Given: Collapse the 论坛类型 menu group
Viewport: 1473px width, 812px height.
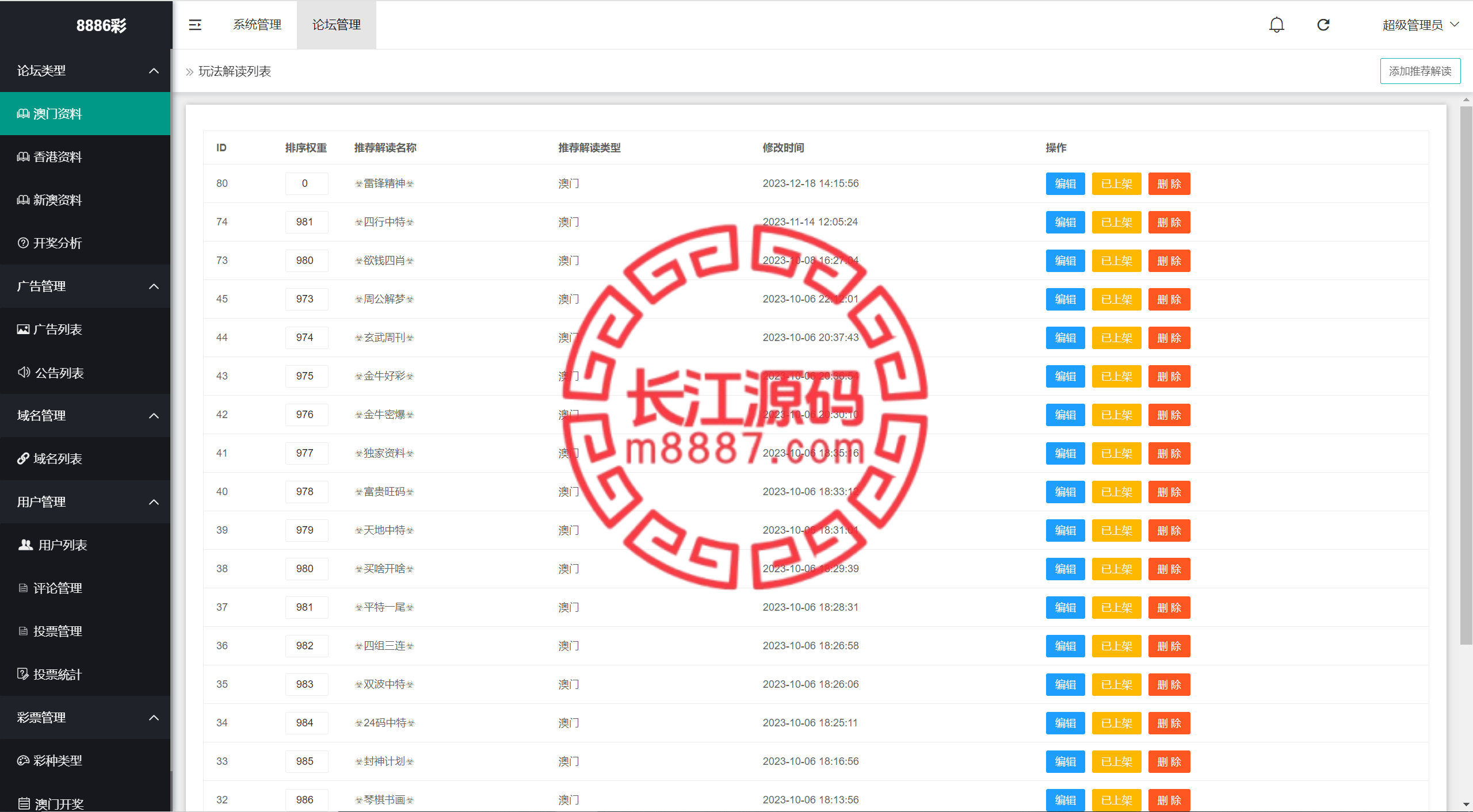Looking at the screenshot, I should click(x=85, y=70).
